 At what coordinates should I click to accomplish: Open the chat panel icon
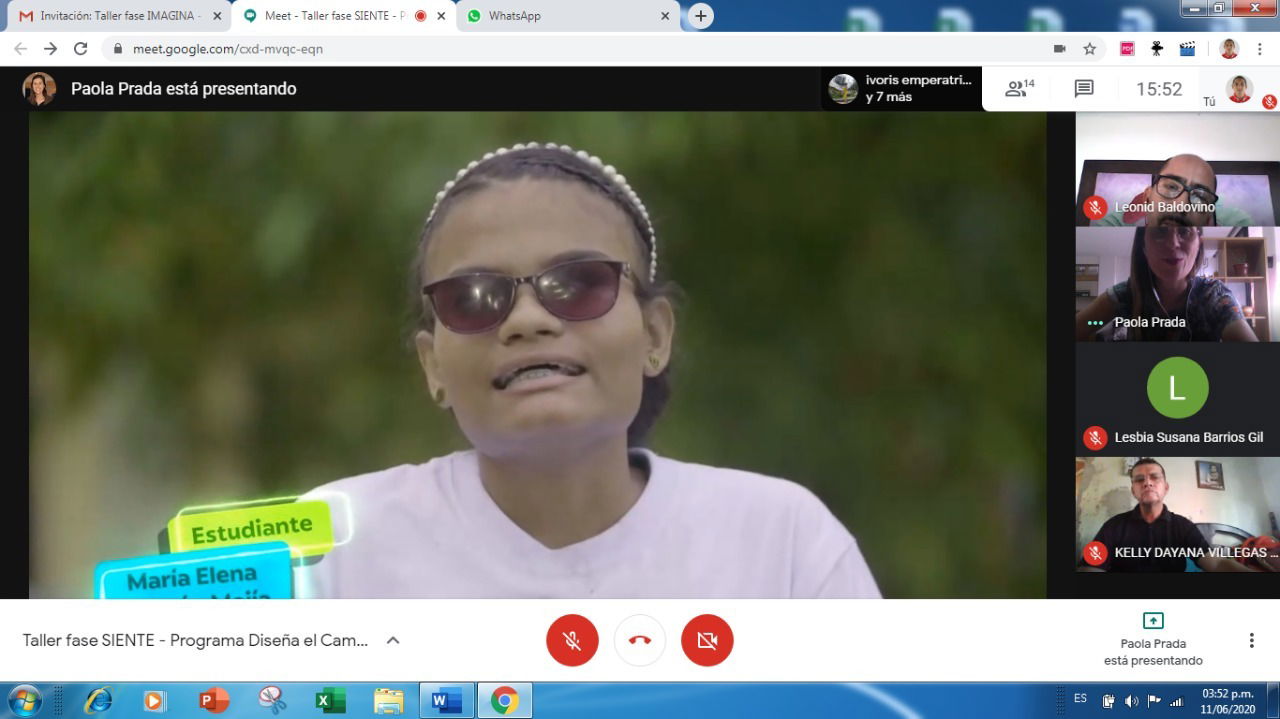coord(1084,89)
